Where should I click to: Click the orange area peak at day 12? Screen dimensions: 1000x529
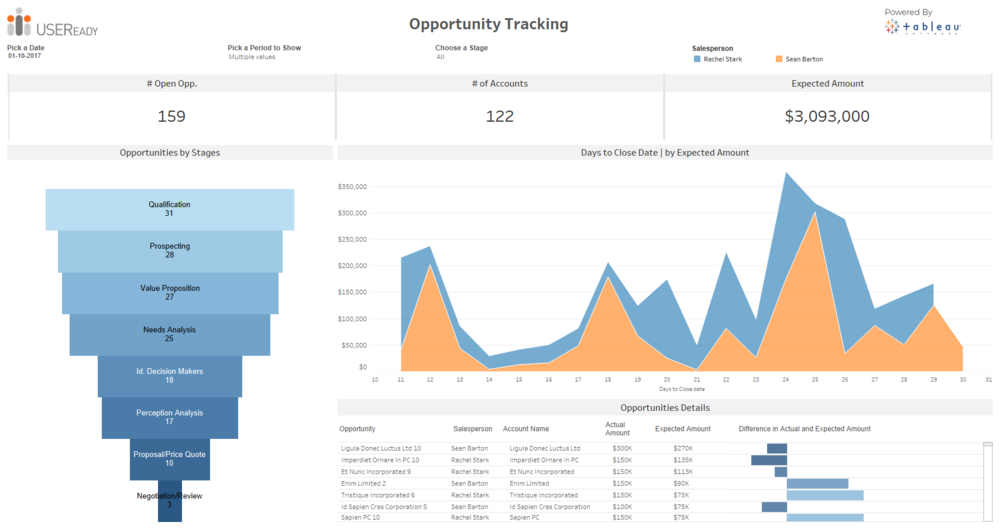click(430, 265)
